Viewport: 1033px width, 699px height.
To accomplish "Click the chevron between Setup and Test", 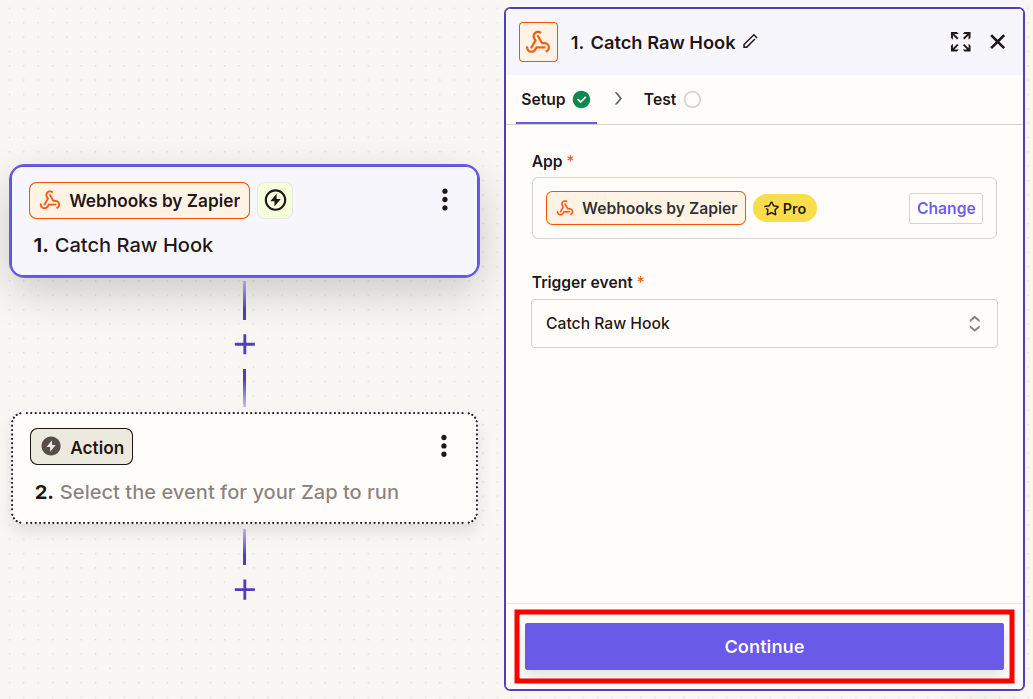I will [618, 99].
